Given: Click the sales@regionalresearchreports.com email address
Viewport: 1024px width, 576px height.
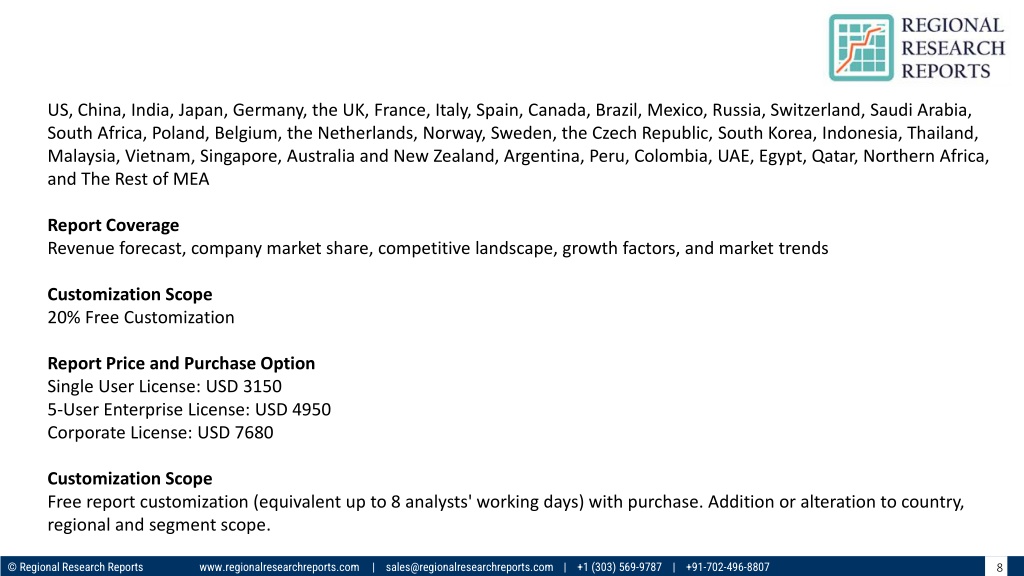Looking at the screenshot, I should coord(469,567).
